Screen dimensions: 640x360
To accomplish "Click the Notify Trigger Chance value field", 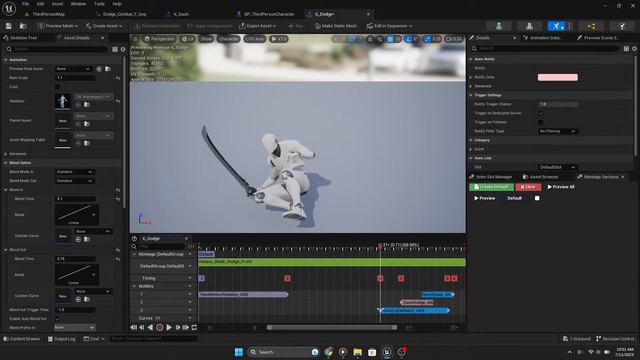I will click(x=558, y=104).
